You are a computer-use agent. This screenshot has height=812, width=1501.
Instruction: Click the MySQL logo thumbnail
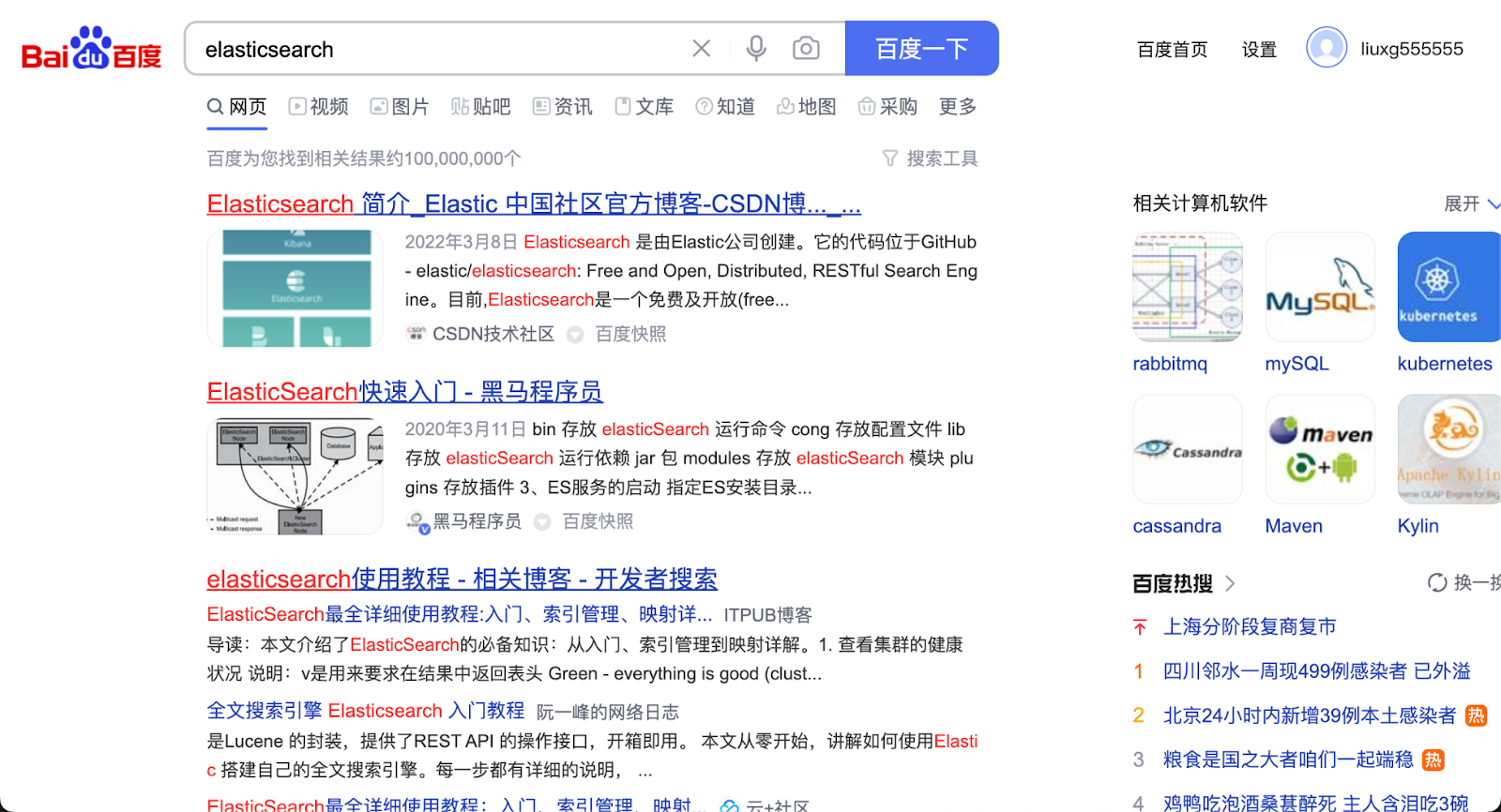coord(1320,287)
